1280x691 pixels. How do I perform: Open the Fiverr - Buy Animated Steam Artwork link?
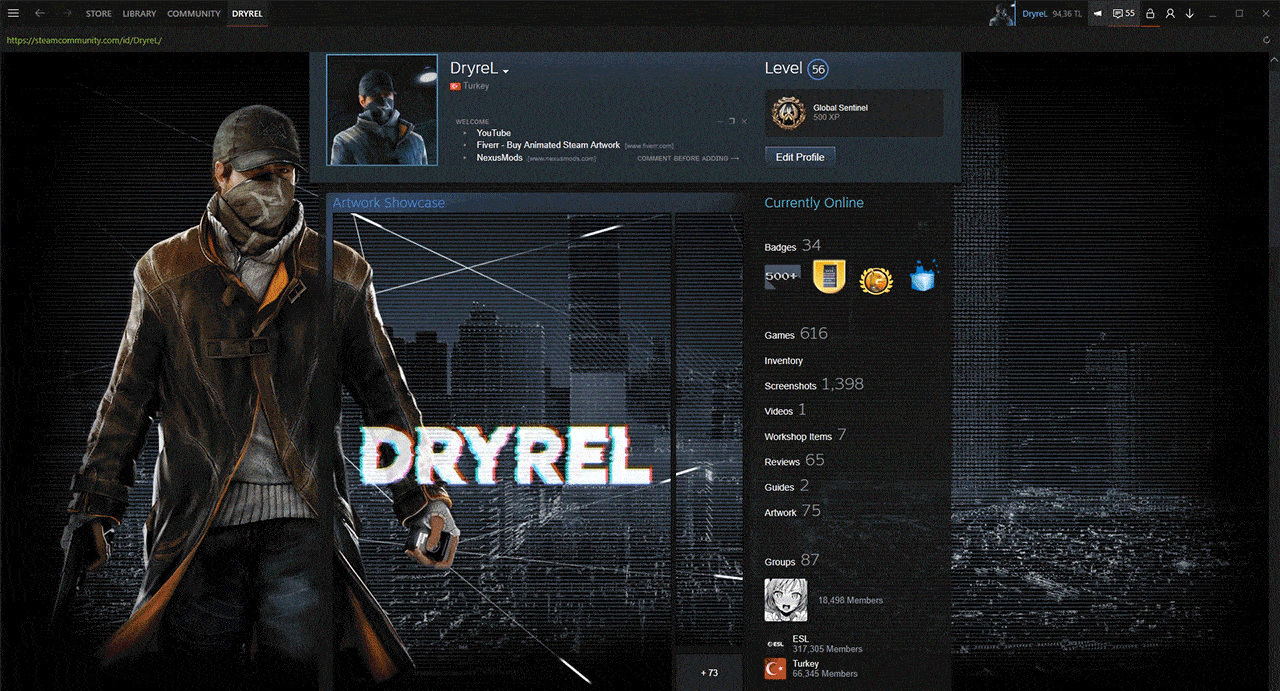coord(548,145)
